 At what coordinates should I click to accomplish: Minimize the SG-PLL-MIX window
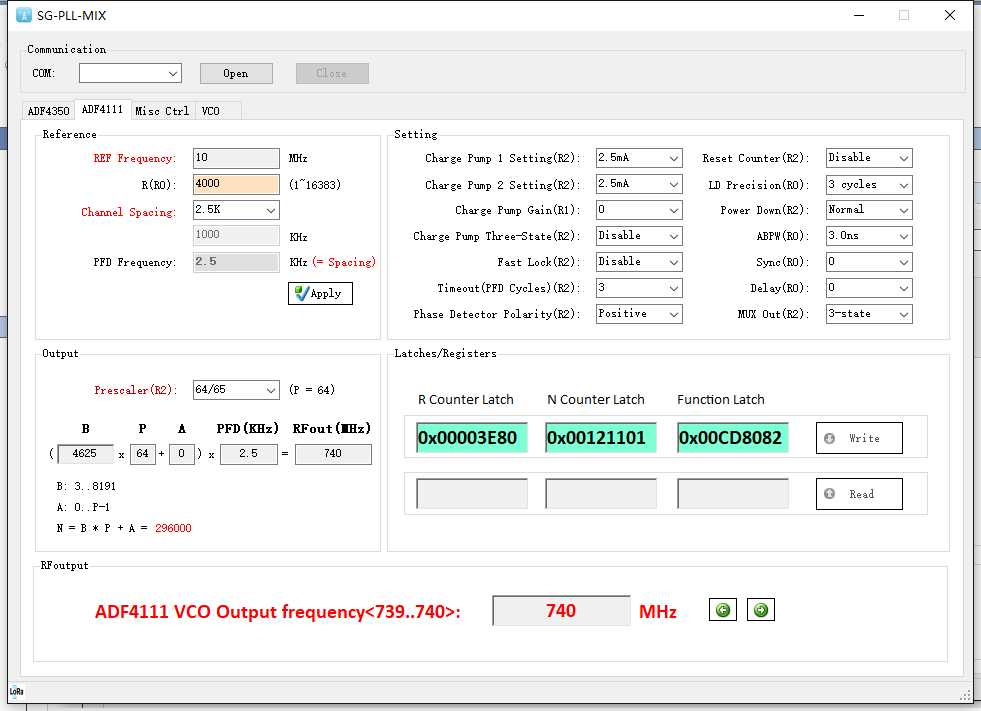pyautogui.click(x=859, y=15)
